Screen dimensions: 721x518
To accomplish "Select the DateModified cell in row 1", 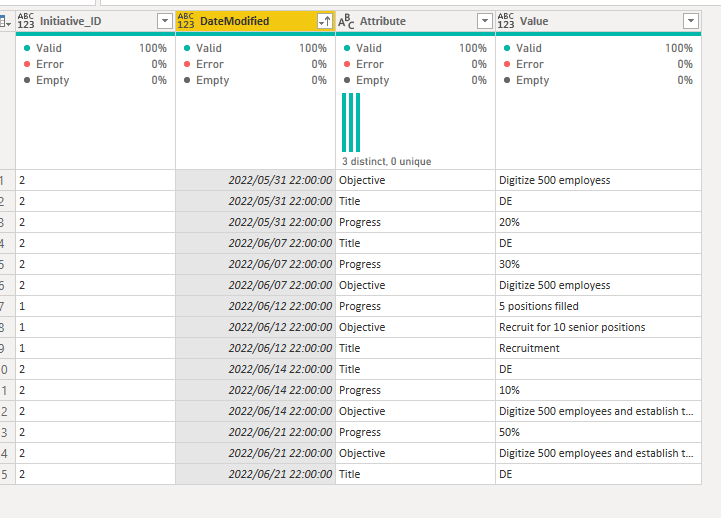I will pos(255,180).
